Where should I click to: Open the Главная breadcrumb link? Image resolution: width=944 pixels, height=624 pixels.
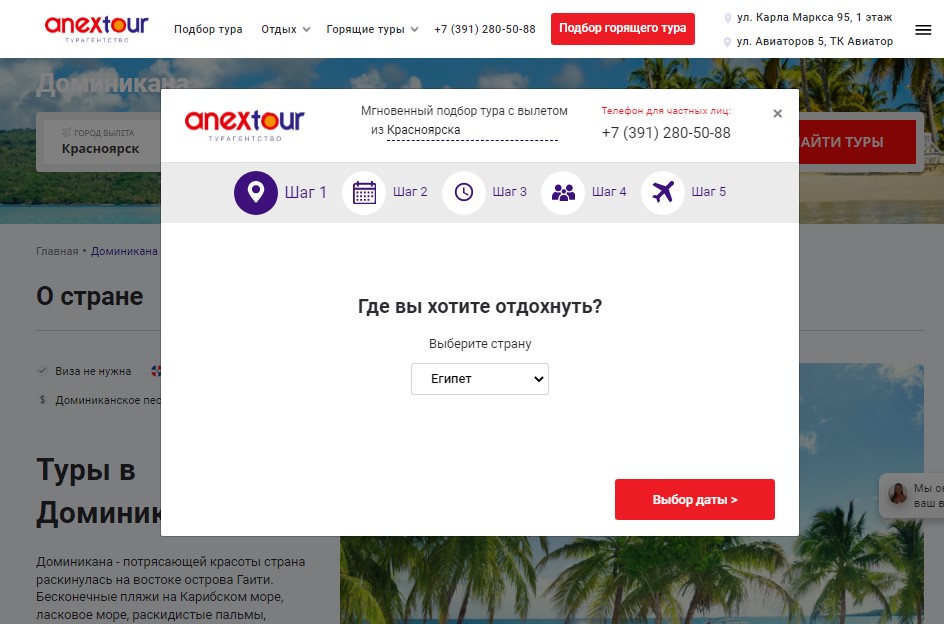pos(57,251)
